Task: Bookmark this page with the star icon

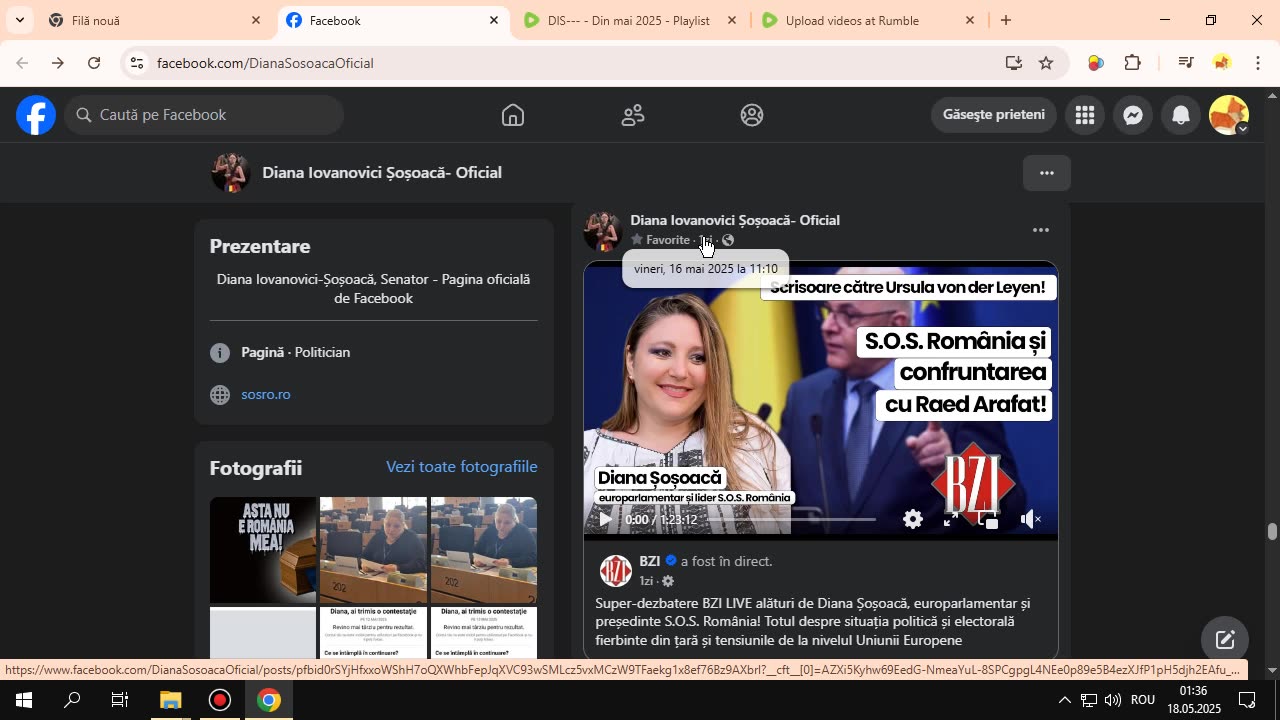Action: point(1046,63)
